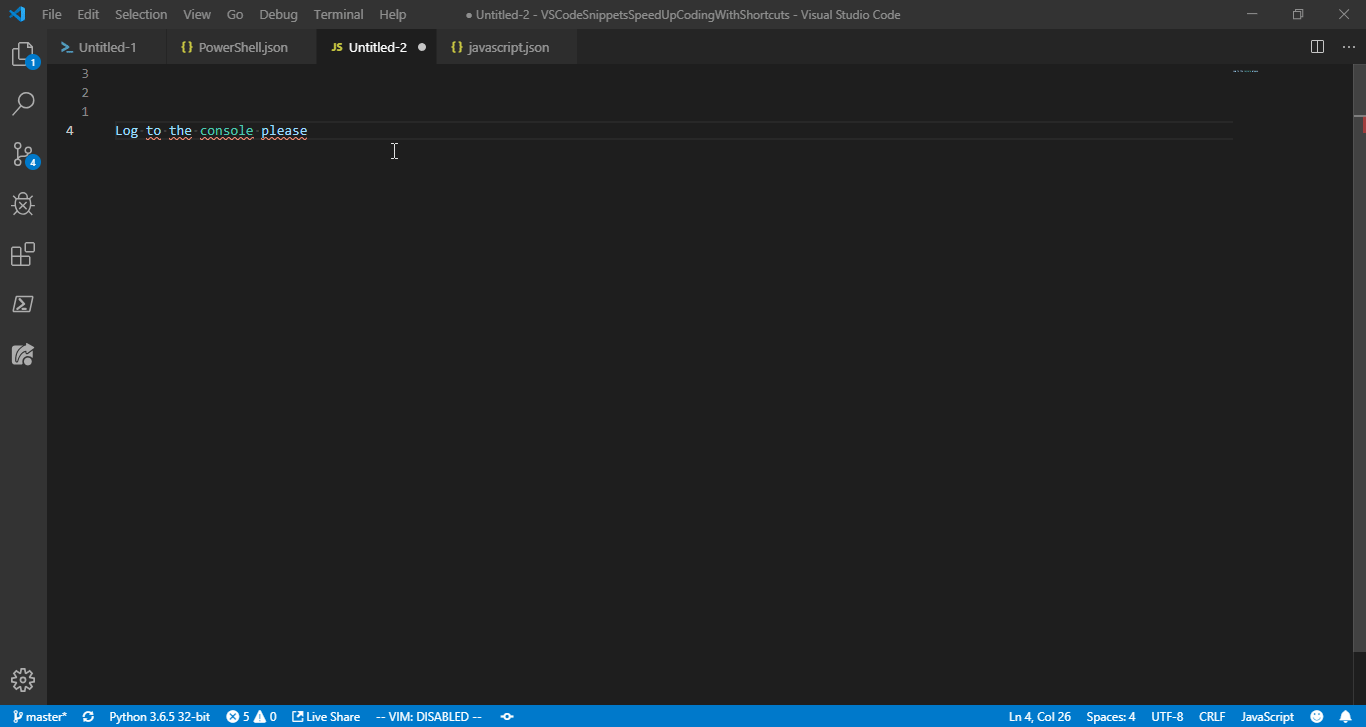Open the View menu

(x=197, y=14)
